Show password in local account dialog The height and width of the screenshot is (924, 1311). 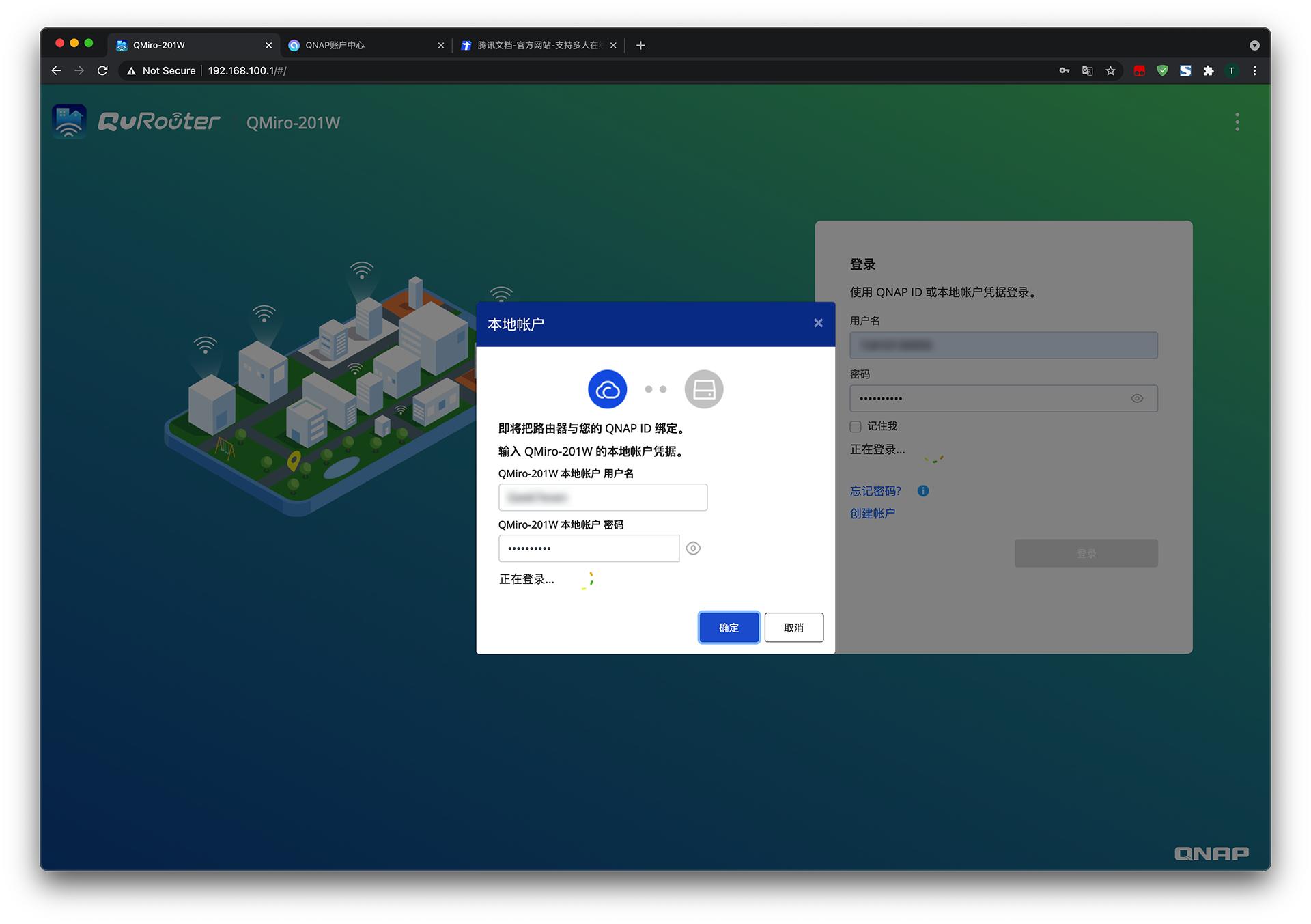(693, 548)
